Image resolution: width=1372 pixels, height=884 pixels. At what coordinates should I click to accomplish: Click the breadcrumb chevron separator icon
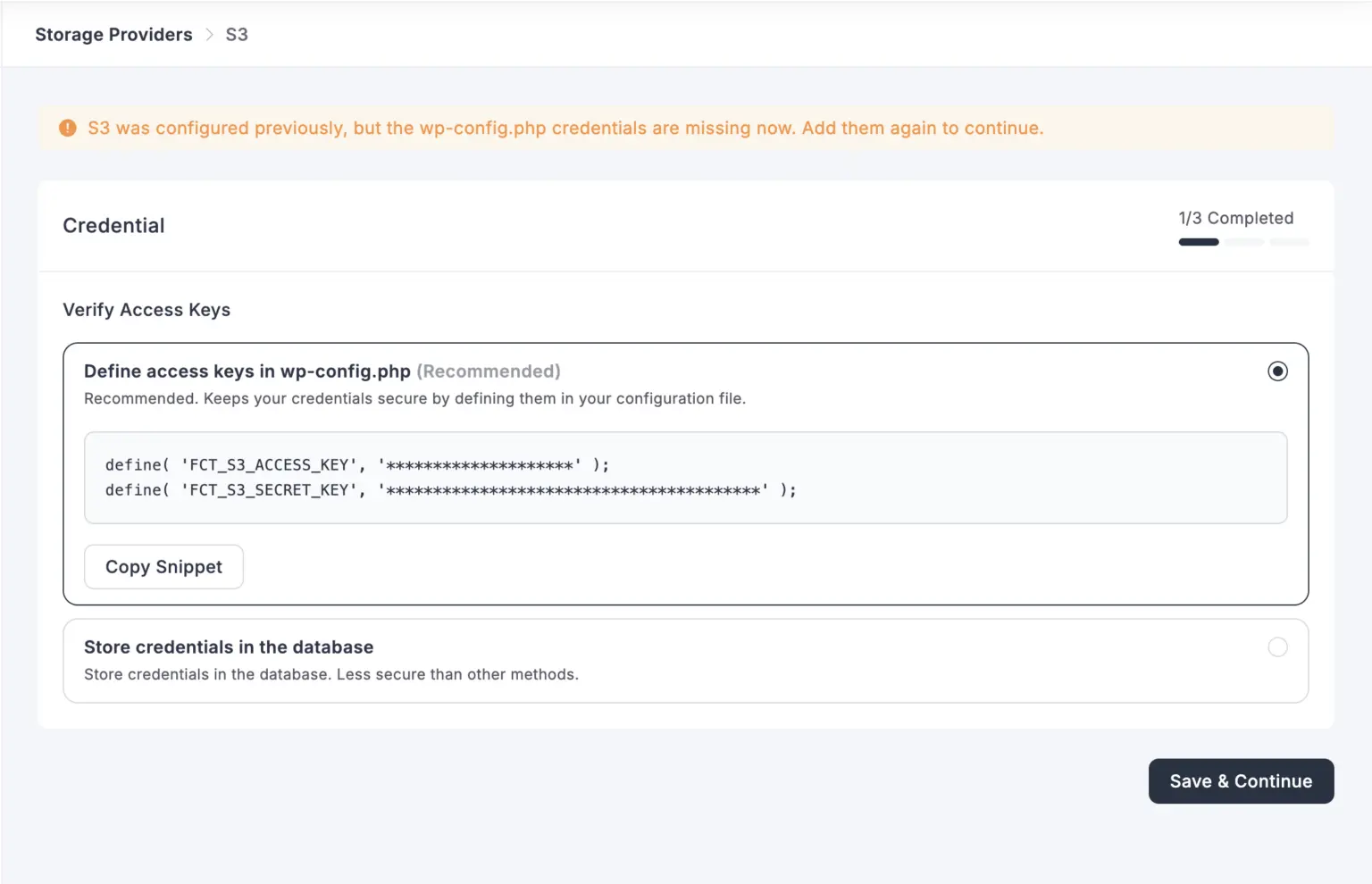pos(209,35)
